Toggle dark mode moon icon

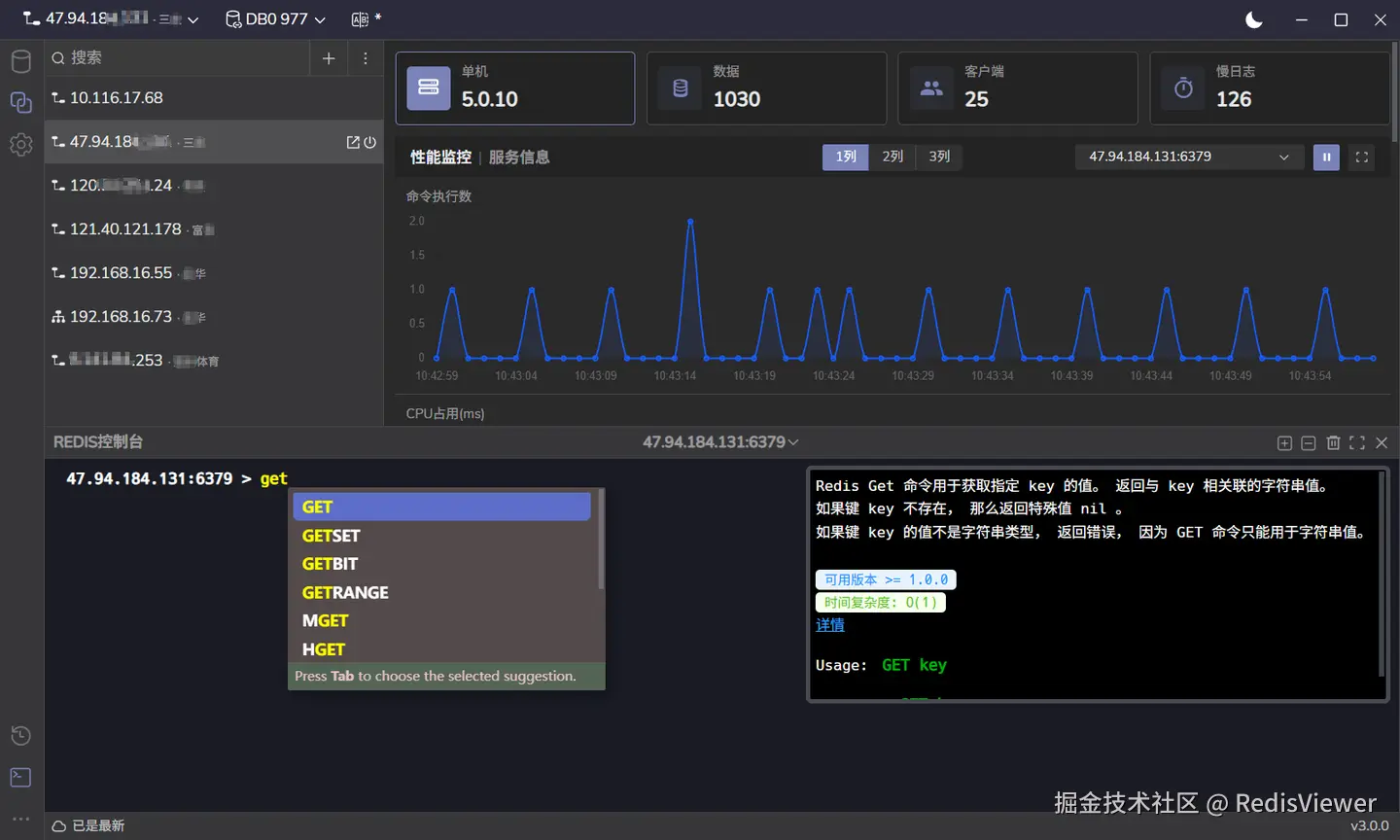[1254, 19]
